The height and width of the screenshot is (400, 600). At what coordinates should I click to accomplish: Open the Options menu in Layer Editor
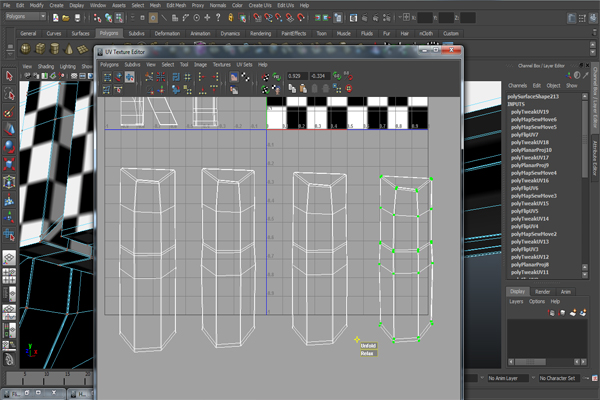tap(537, 302)
